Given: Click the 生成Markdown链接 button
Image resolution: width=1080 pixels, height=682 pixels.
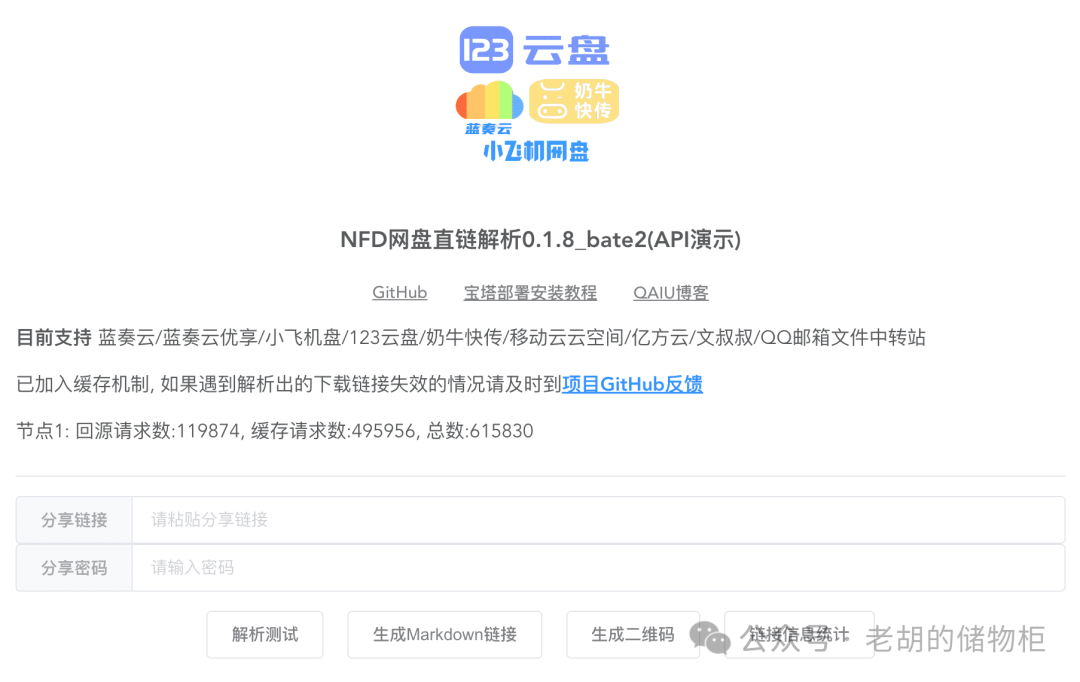Looking at the screenshot, I should click(x=445, y=634).
